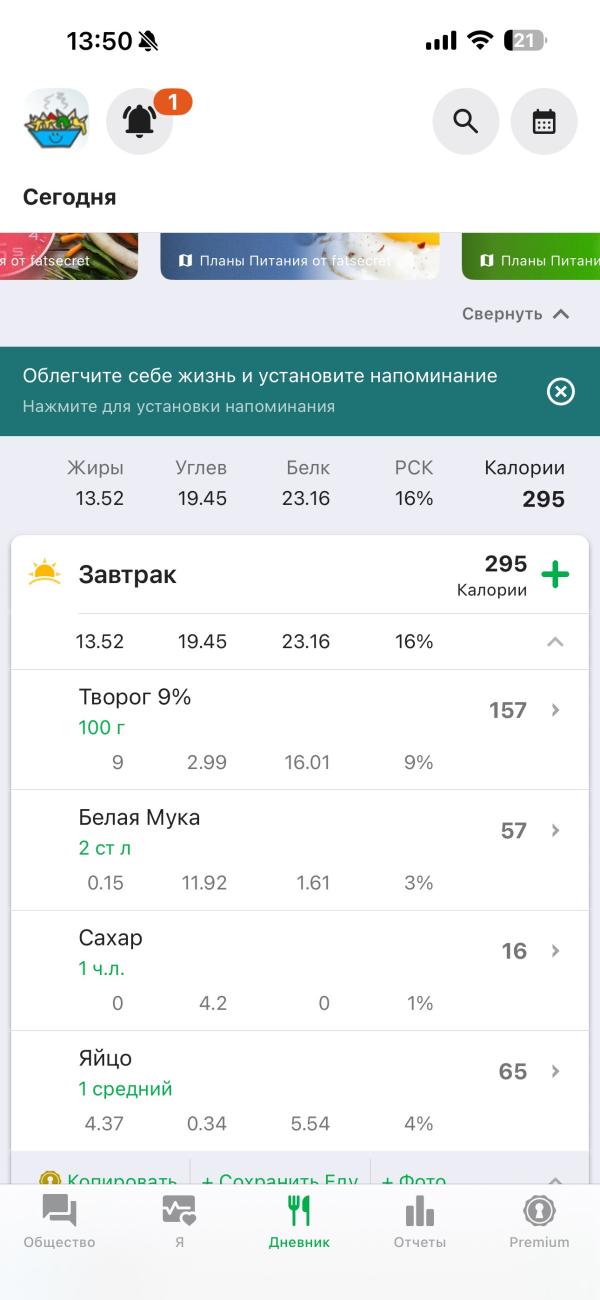Image resolution: width=600 pixels, height=1300 pixels.
Task: Open the Premium tab
Action: click(539, 1222)
